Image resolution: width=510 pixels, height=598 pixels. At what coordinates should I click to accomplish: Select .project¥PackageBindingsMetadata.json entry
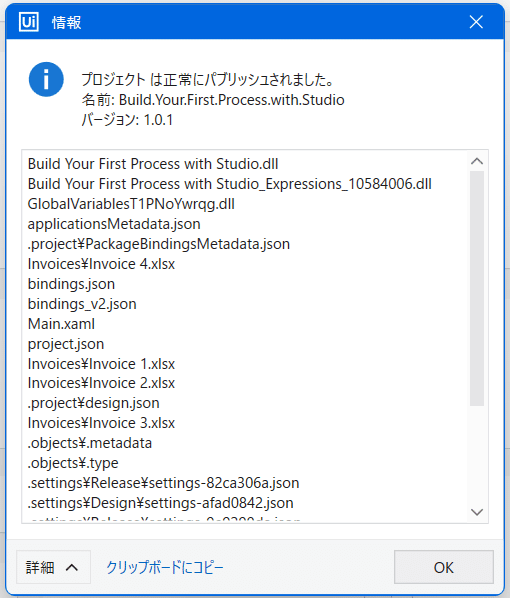tap(159, 244)
